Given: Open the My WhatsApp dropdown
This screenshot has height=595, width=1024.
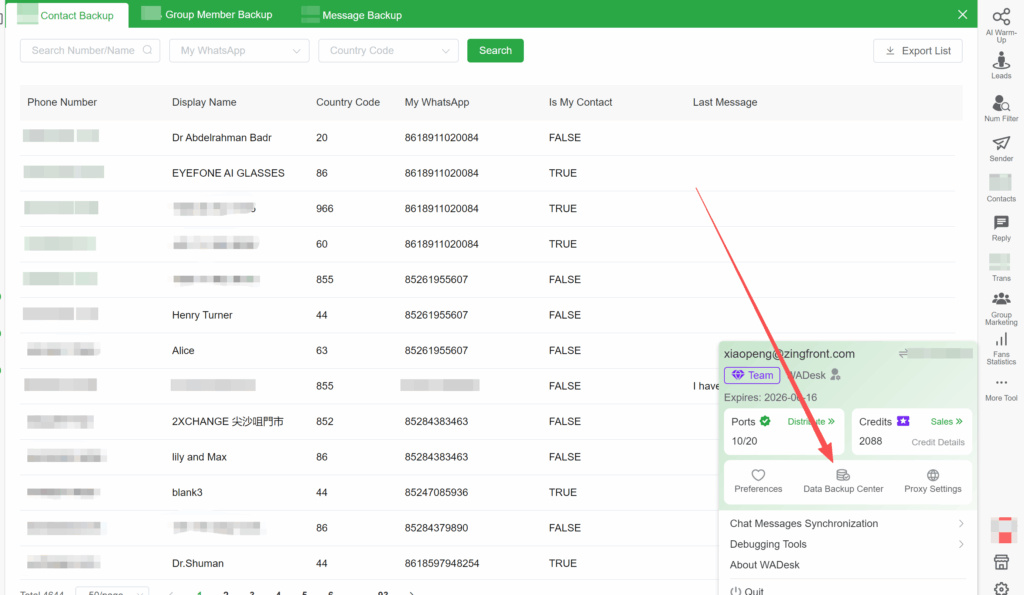Looking at the screenshot, I should click(x=239, y=50).
